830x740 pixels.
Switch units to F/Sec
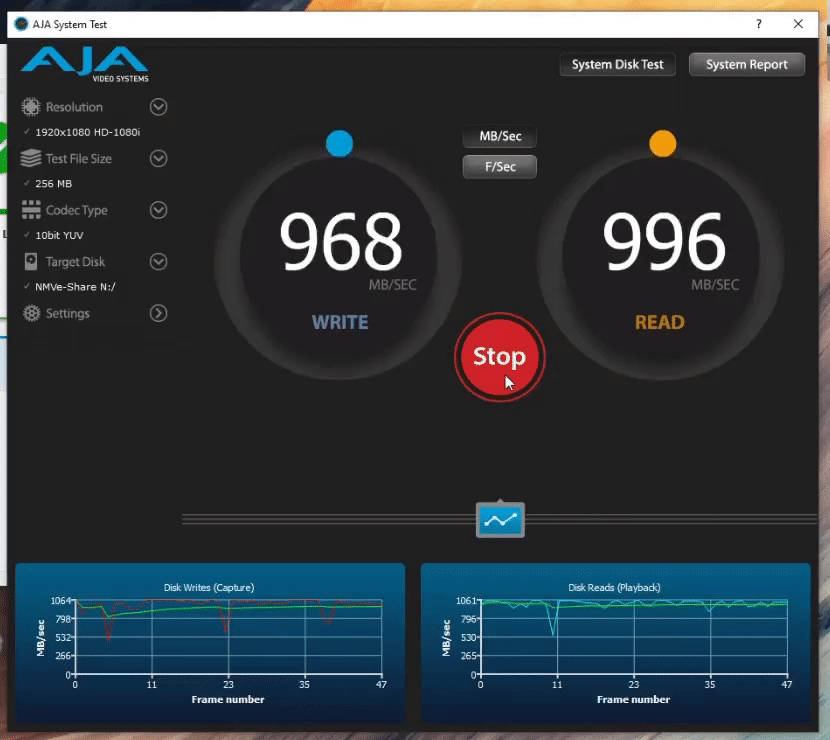pos(500,167)
